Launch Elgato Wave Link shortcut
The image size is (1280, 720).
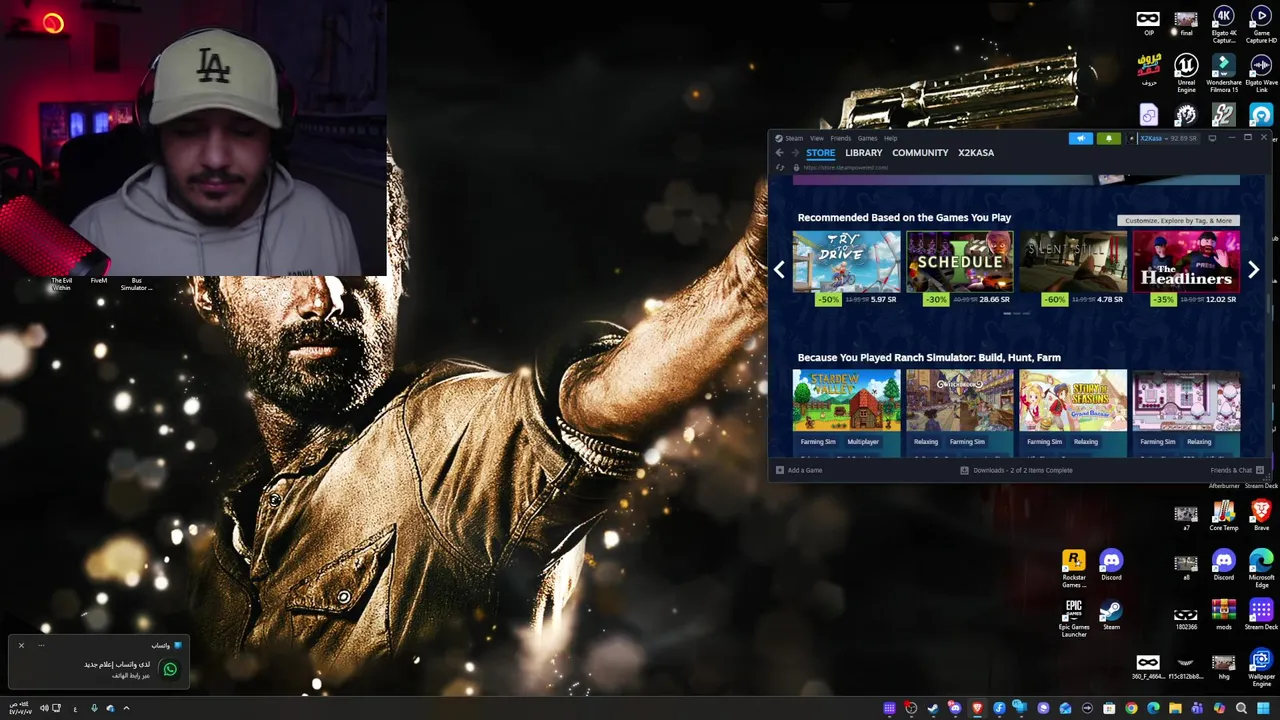tap(1262, 73)
